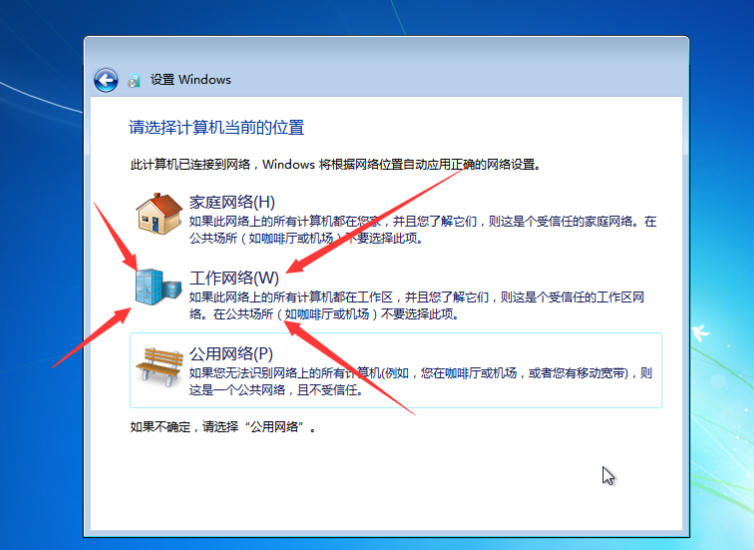
Task: Click the public network description text
Action: pos(420,381)
